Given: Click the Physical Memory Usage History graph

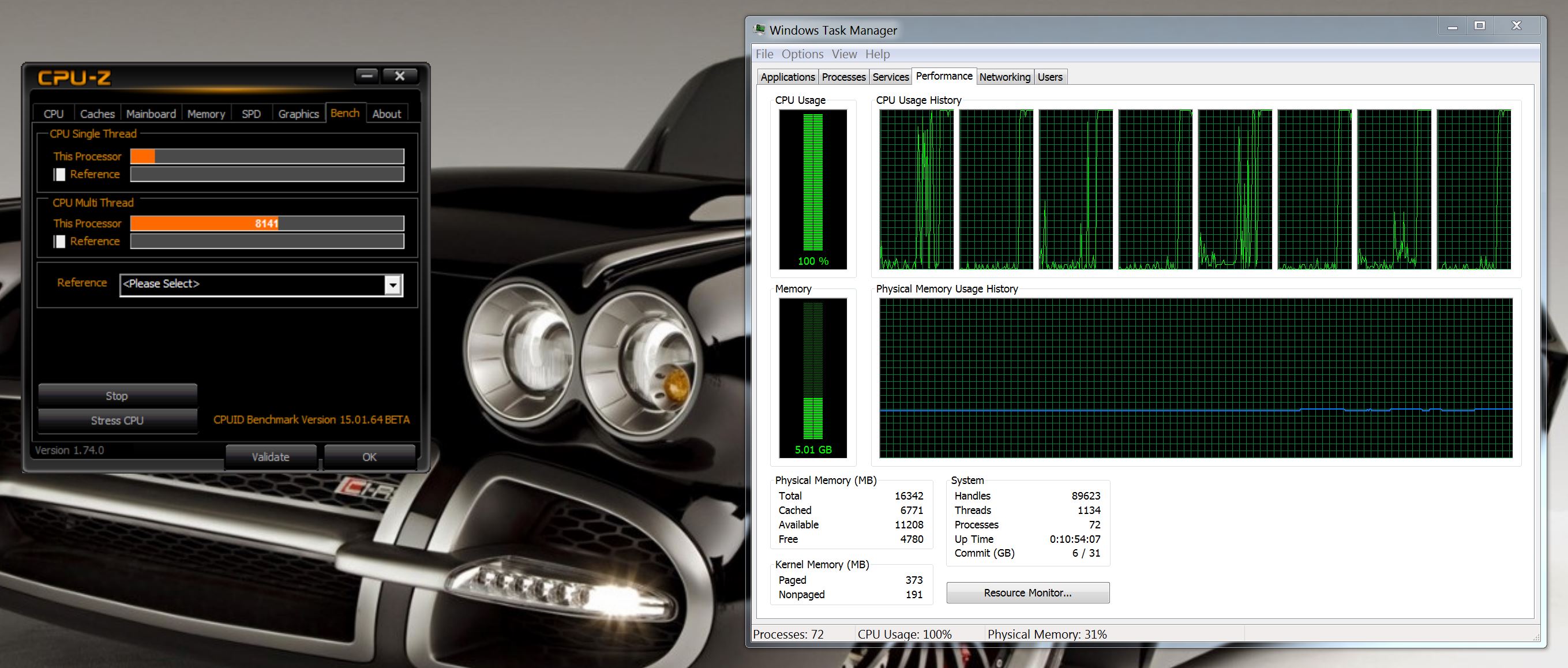Looking at the screenshot, I should 1196,378.
